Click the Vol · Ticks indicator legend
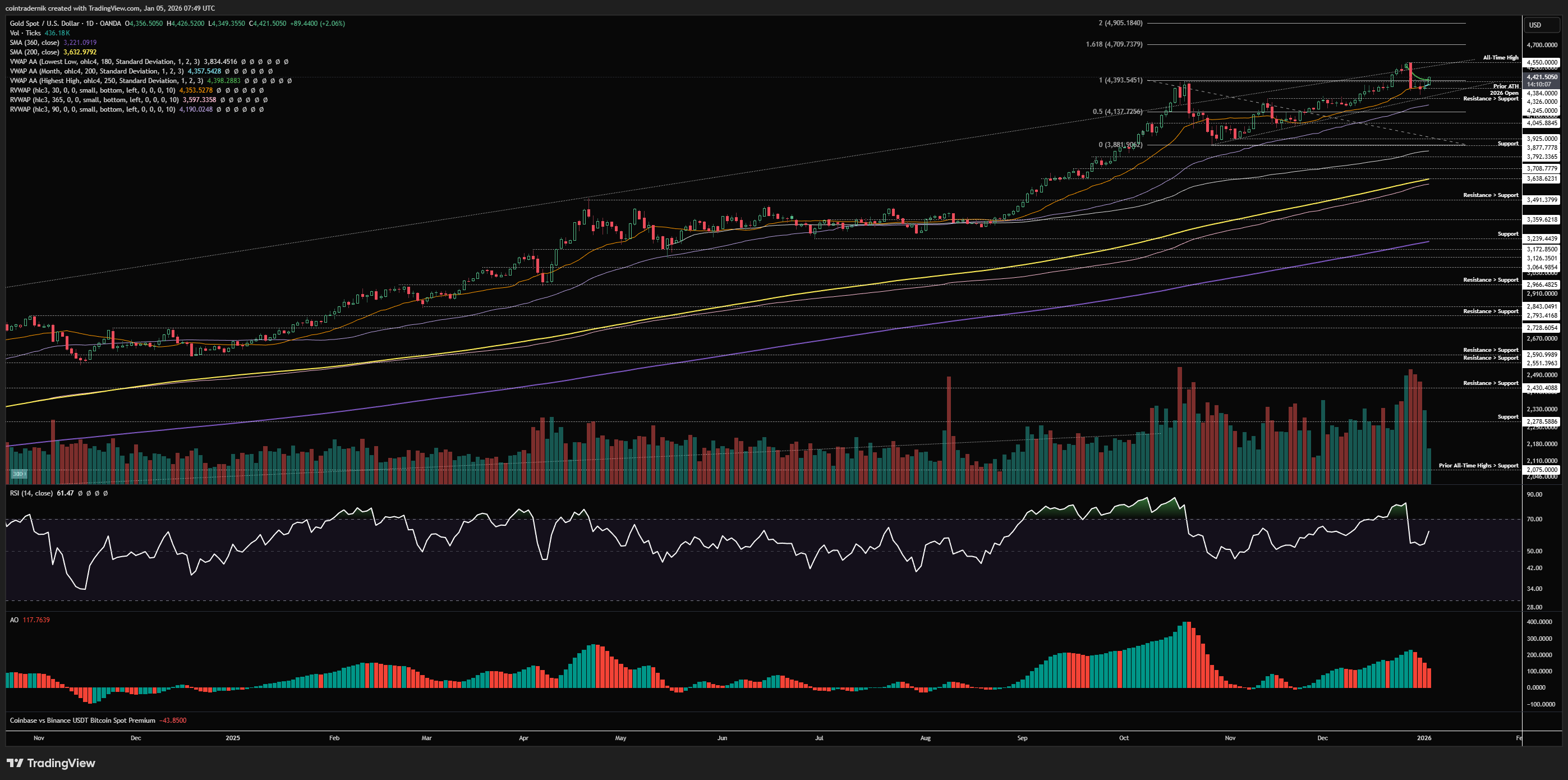Screen dimensions: 1568x780 [26, 33]
